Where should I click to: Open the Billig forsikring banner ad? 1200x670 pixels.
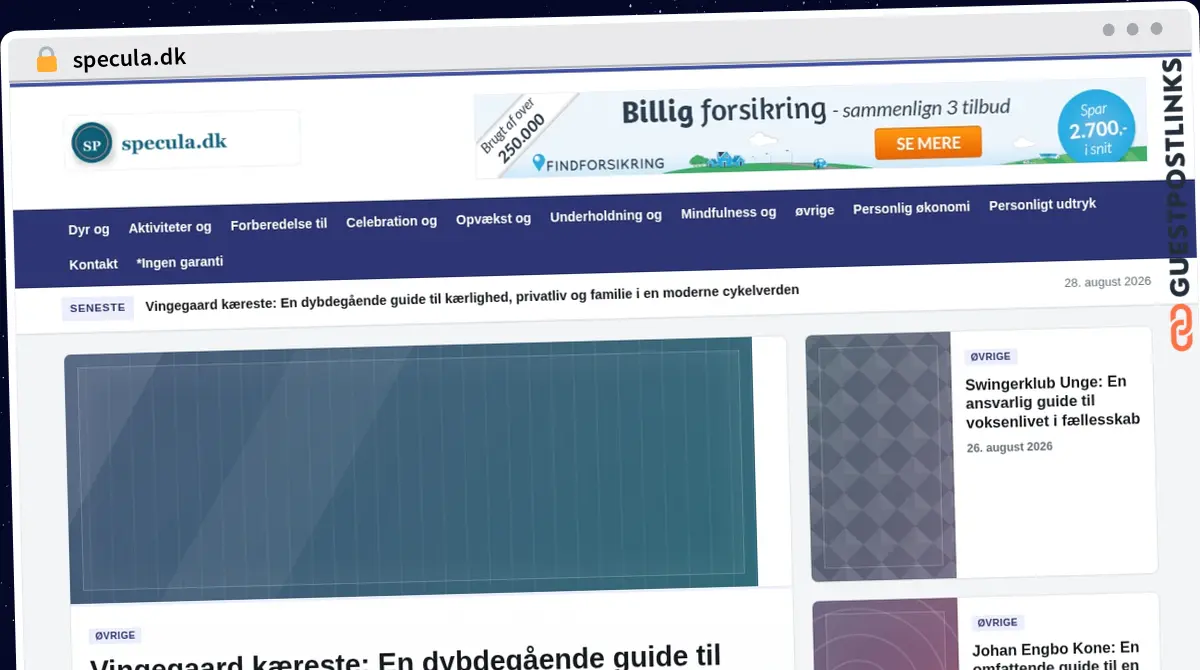click(810, 129)
